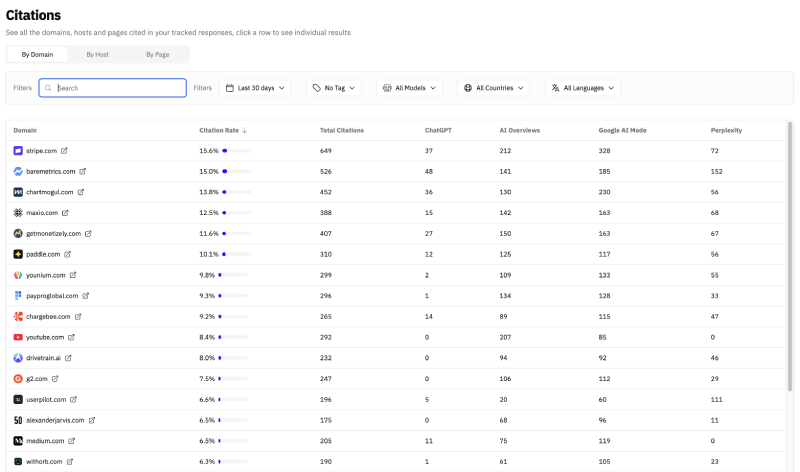Open the All Languages dropdown

point(582,88)
